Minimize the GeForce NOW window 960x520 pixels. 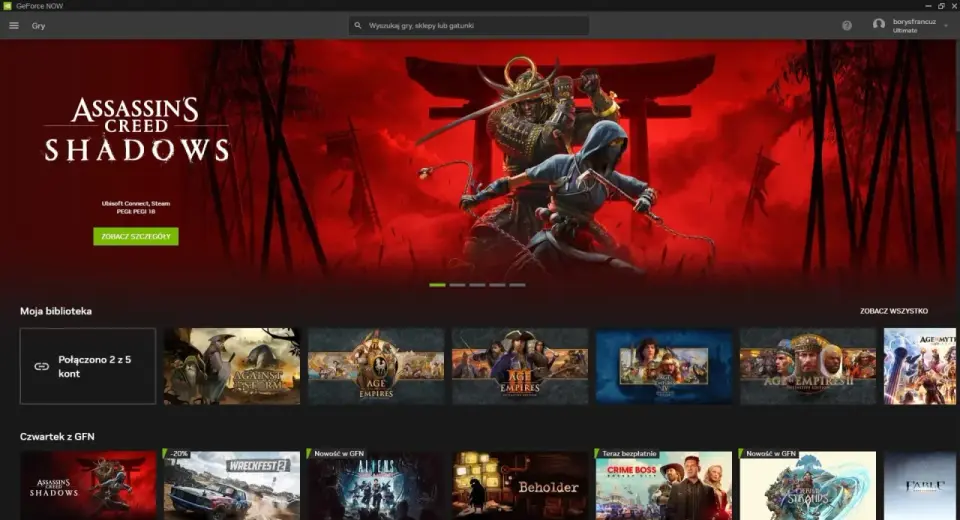click(928, 6)
